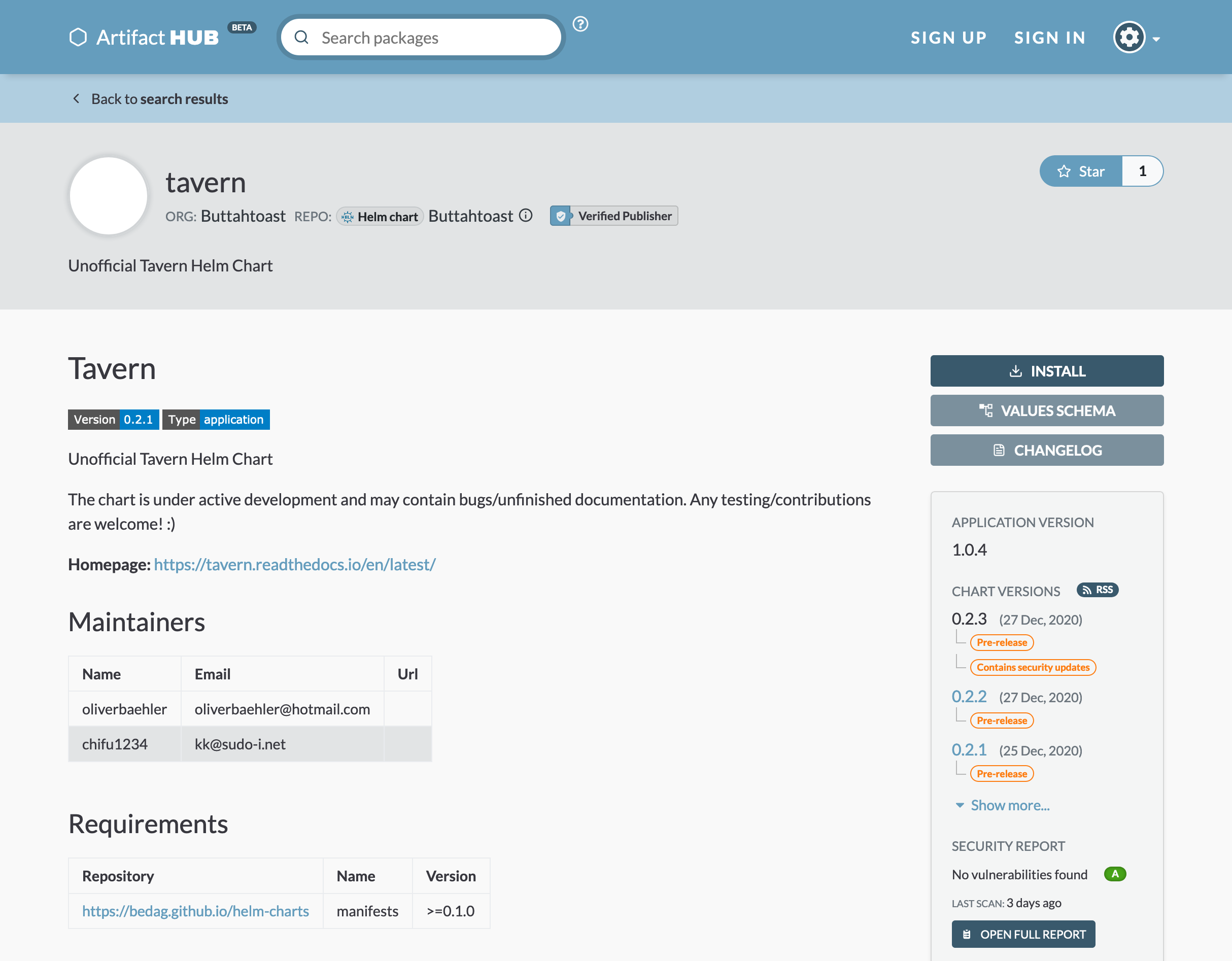Click the INSTALL button
This screenshot has height=961, width=1232.
click(x=1046, y=371)
